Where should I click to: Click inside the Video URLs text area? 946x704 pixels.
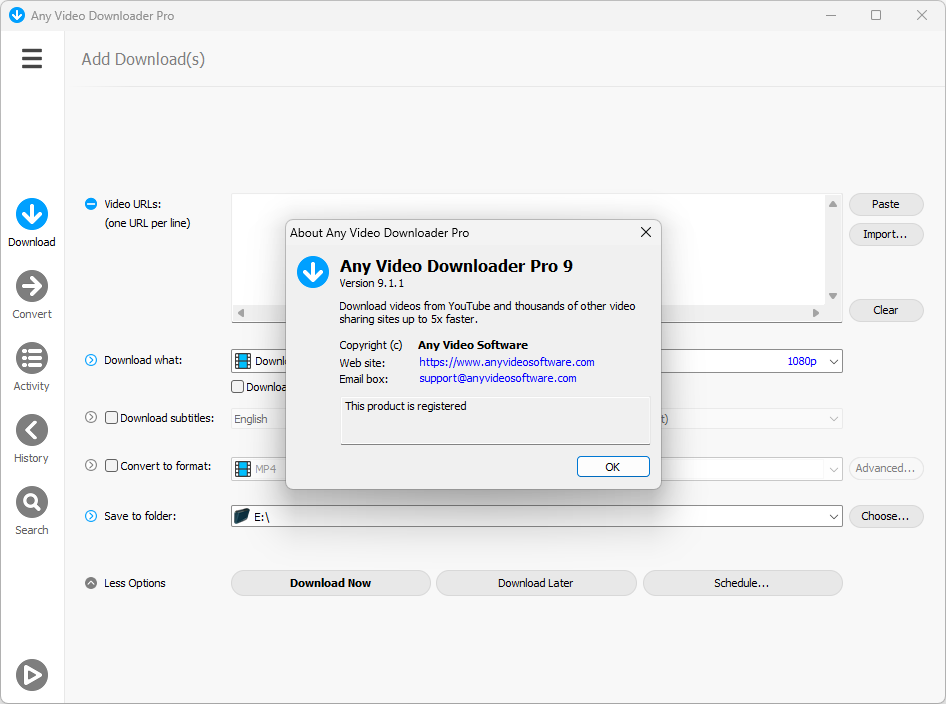528,249
